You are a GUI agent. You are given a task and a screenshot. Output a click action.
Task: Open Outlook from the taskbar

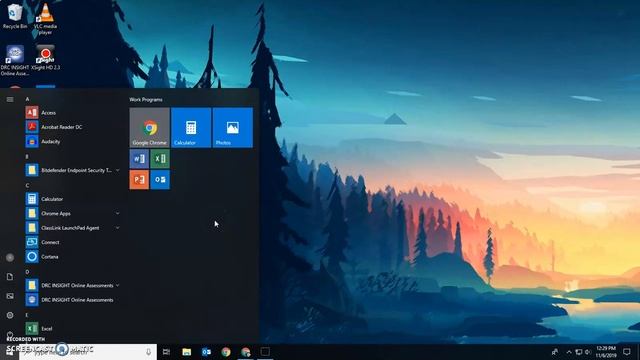point(206,352)
